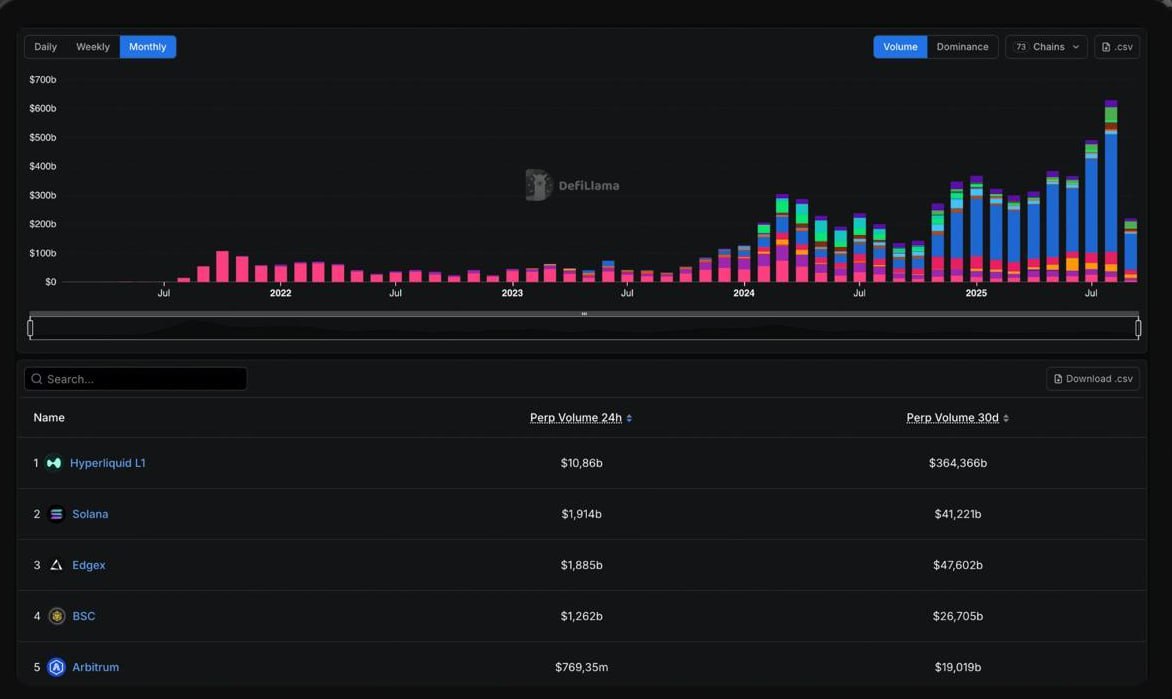Open the 73 Chains dropdown
This screenshot has width=1172, height=699.
point(1046,46)
